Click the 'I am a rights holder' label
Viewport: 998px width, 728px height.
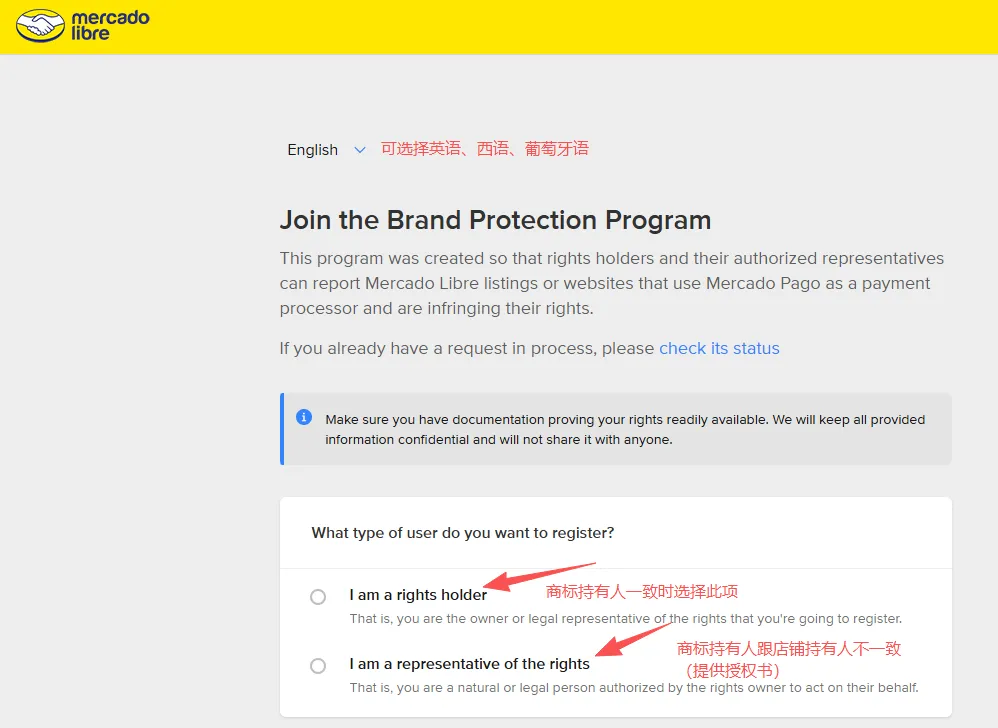[418, 595]
